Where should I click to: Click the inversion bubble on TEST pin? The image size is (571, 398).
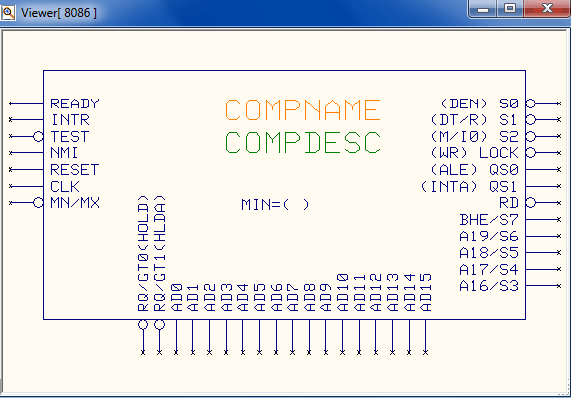(x=38, y=137)
